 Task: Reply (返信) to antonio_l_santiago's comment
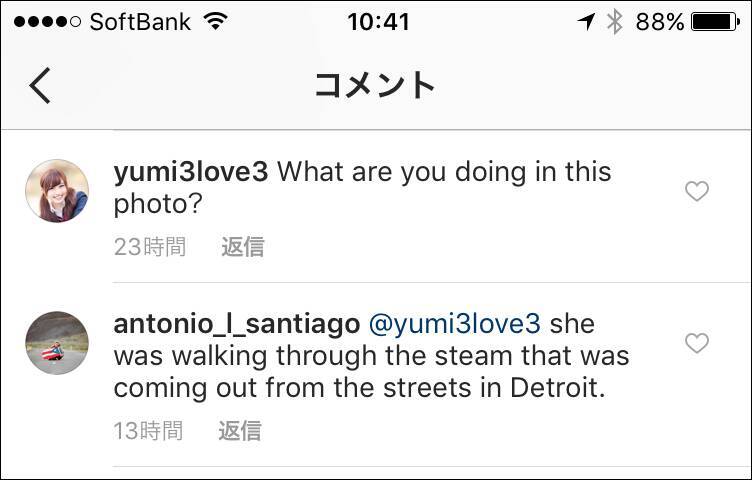(240, 431)
